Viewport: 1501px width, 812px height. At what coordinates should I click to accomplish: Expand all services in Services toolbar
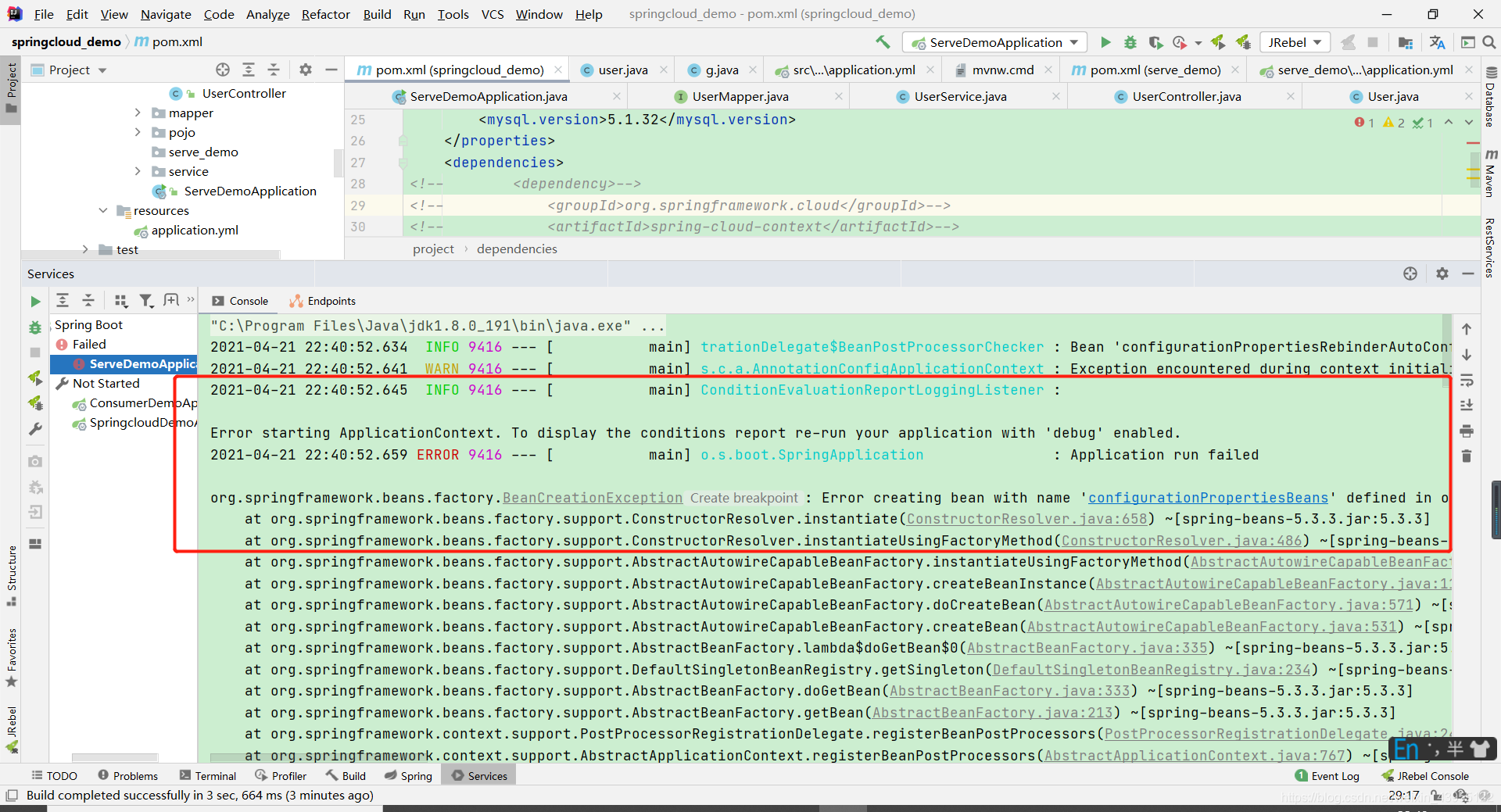point(63,301)
